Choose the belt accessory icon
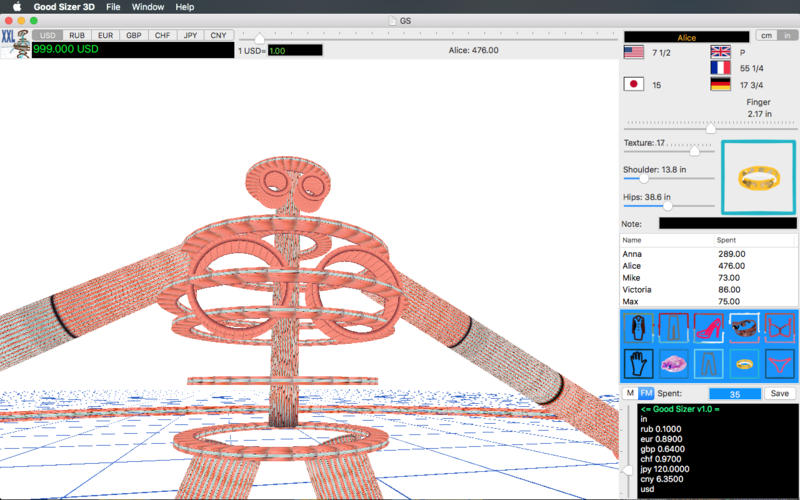 pyautogui.click(x=743, y=326)
